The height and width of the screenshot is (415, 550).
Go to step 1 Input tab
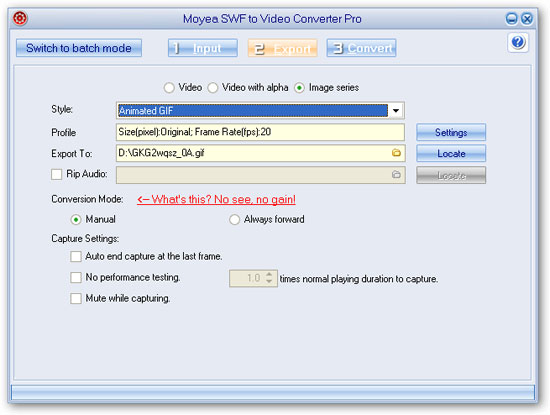pyautogui.click(x=203, y=48)
